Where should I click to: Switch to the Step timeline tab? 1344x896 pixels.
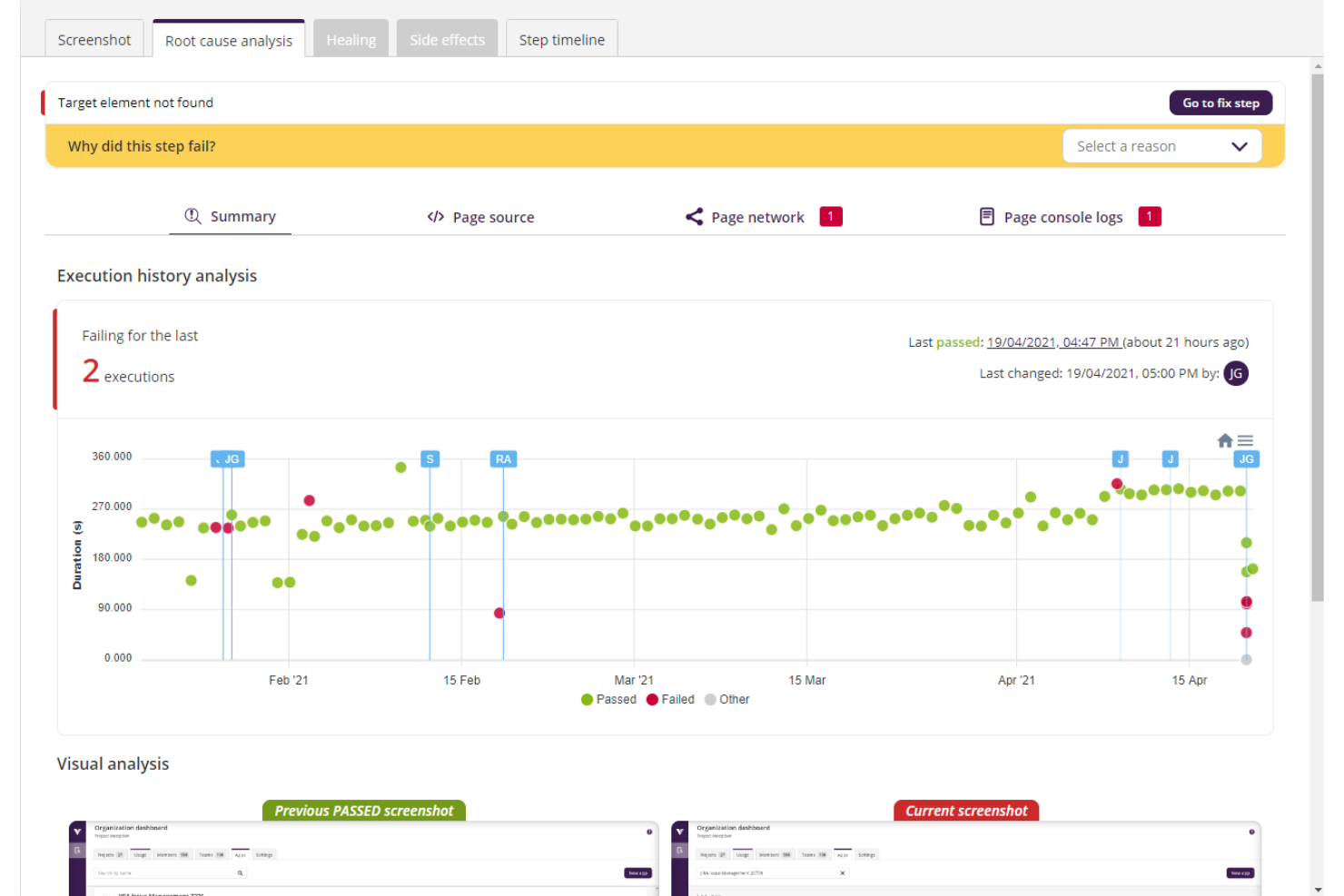point(561,38)
